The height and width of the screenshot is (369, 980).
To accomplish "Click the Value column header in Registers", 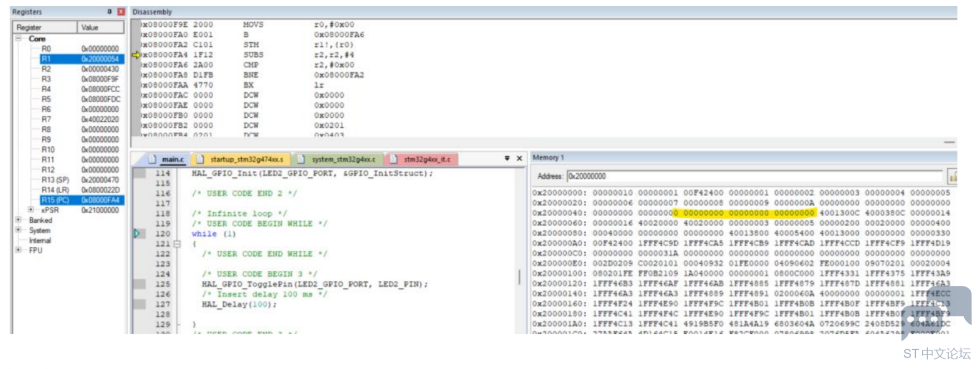I will [x=100, y=28].
